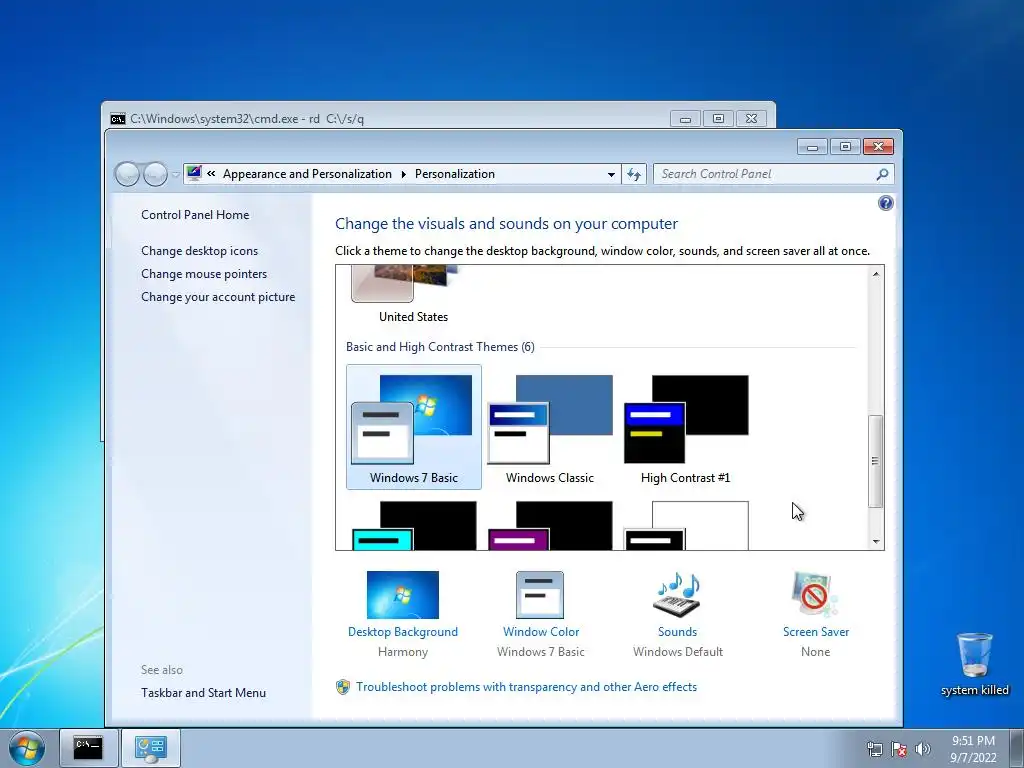
Task: Click the Desktop Background text link
Action: (x=402, y=632)
